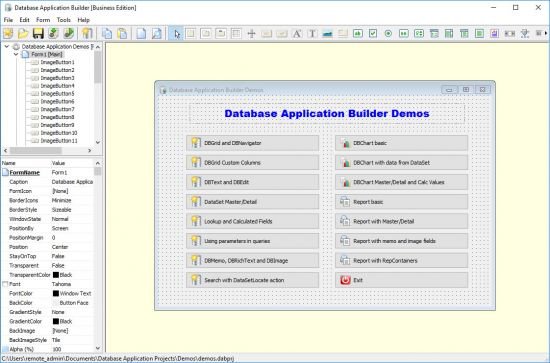Add a new form with blank page icon
This screenshot has width=550, height=363.
click(141, 34)
